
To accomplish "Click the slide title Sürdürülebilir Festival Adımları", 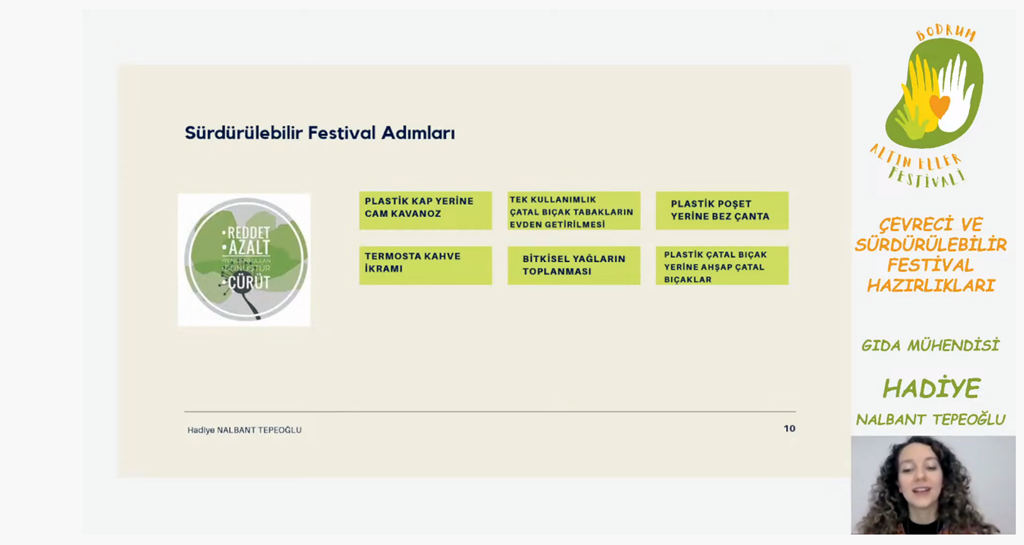I will click(320, 133).
